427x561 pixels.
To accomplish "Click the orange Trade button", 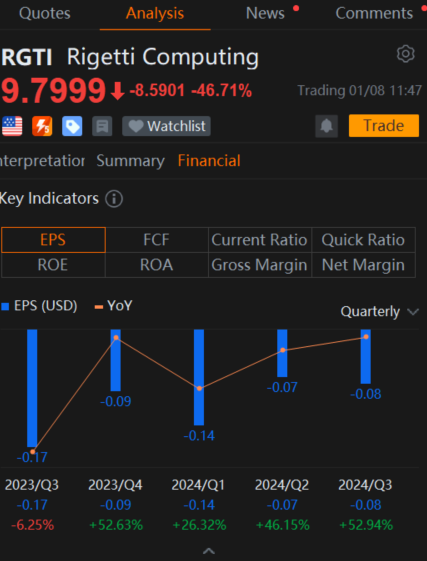I will click(384, 126).
